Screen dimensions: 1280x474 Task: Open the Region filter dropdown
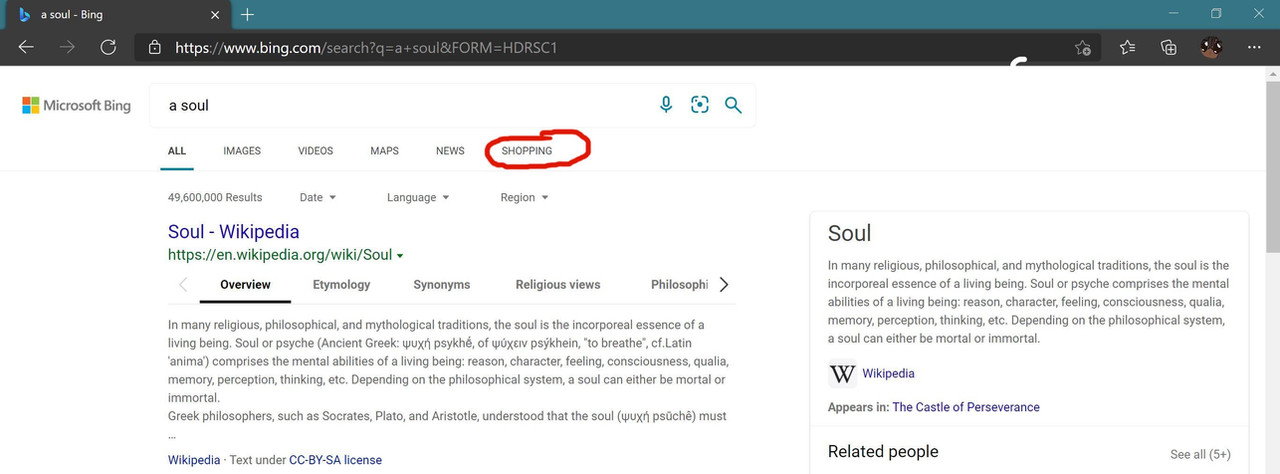click(x=524, y=197)
